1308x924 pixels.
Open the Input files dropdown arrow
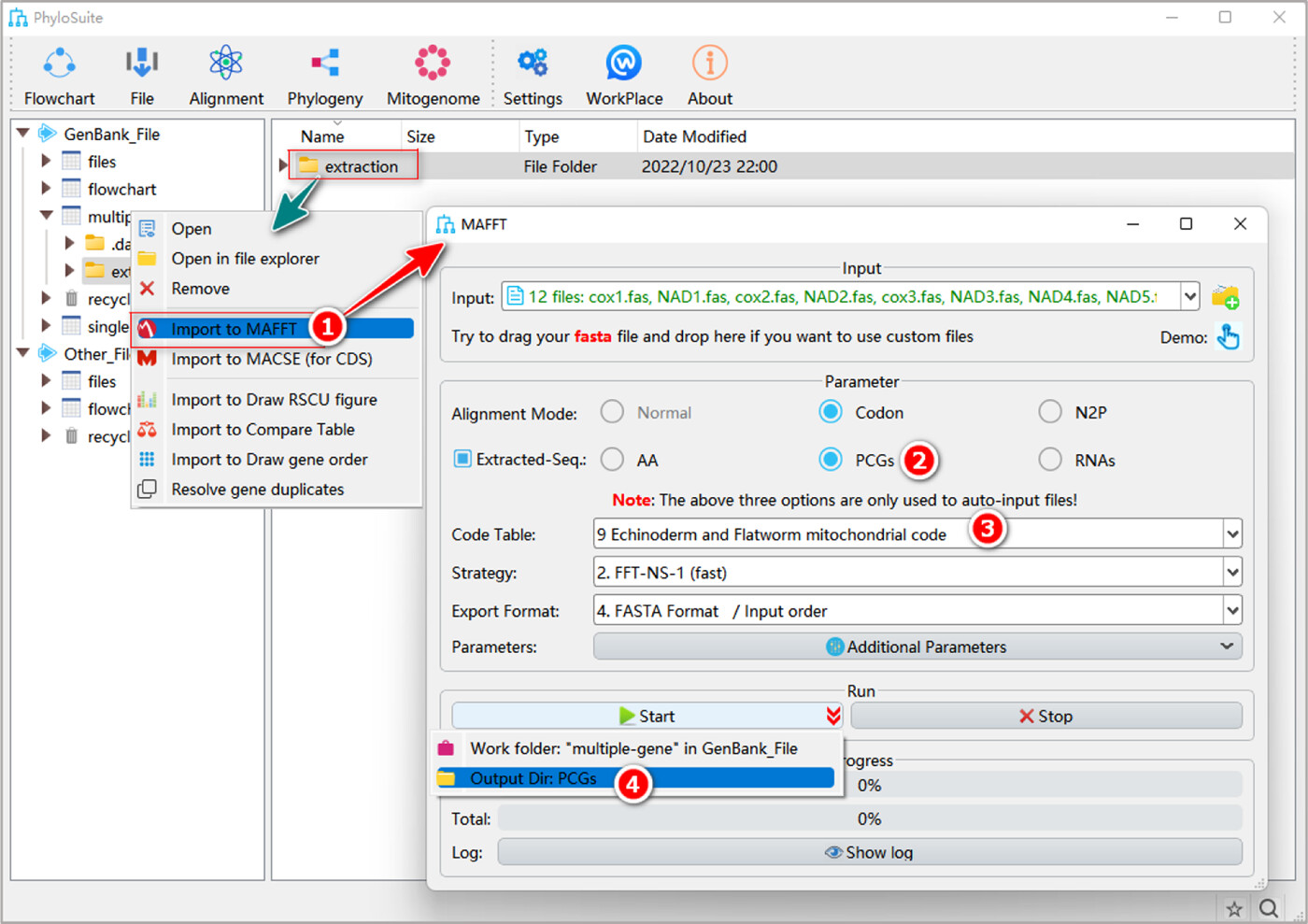pyautogui.click(x=1190, y=298)
